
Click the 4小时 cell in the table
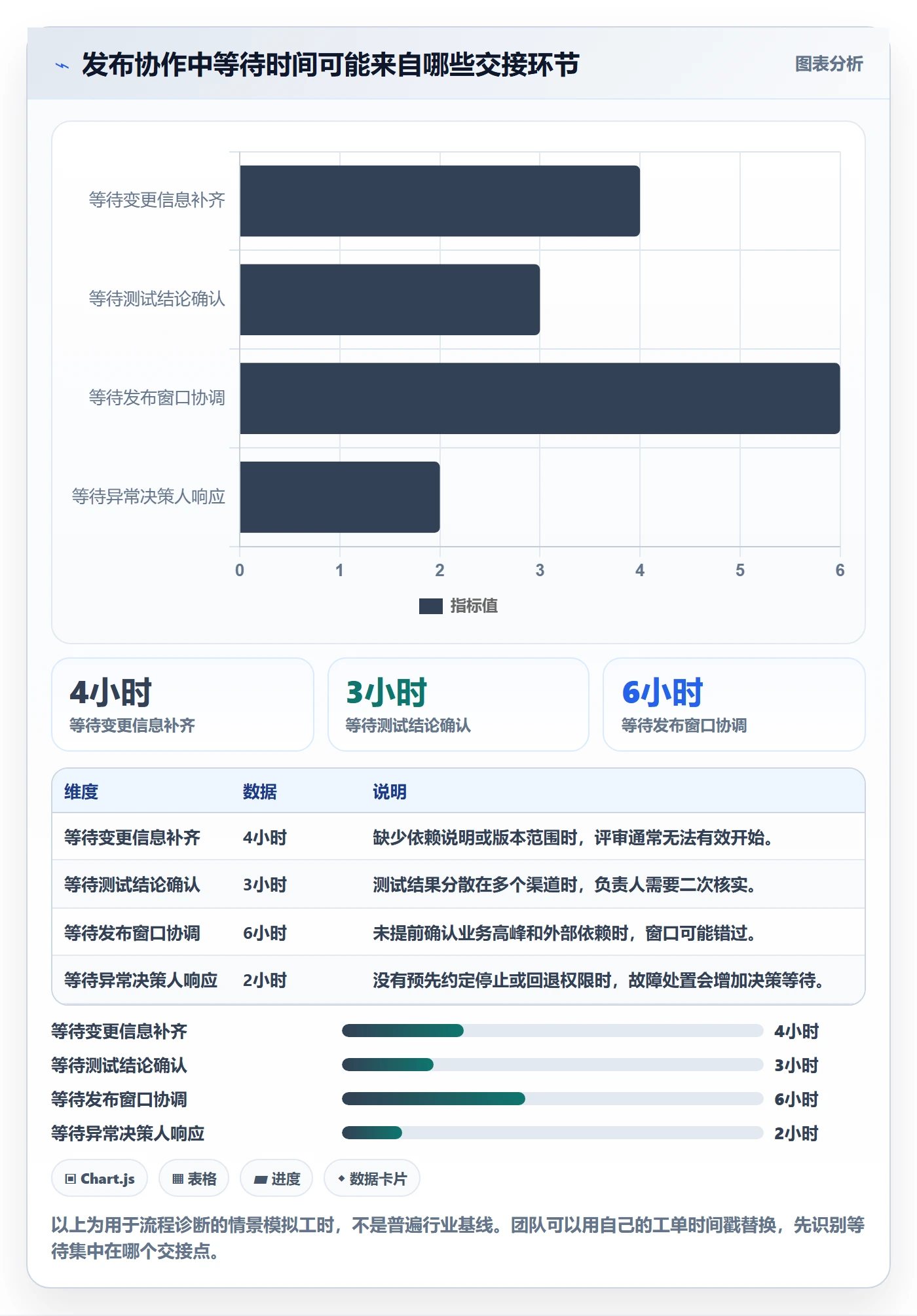(x=265, y=837)
